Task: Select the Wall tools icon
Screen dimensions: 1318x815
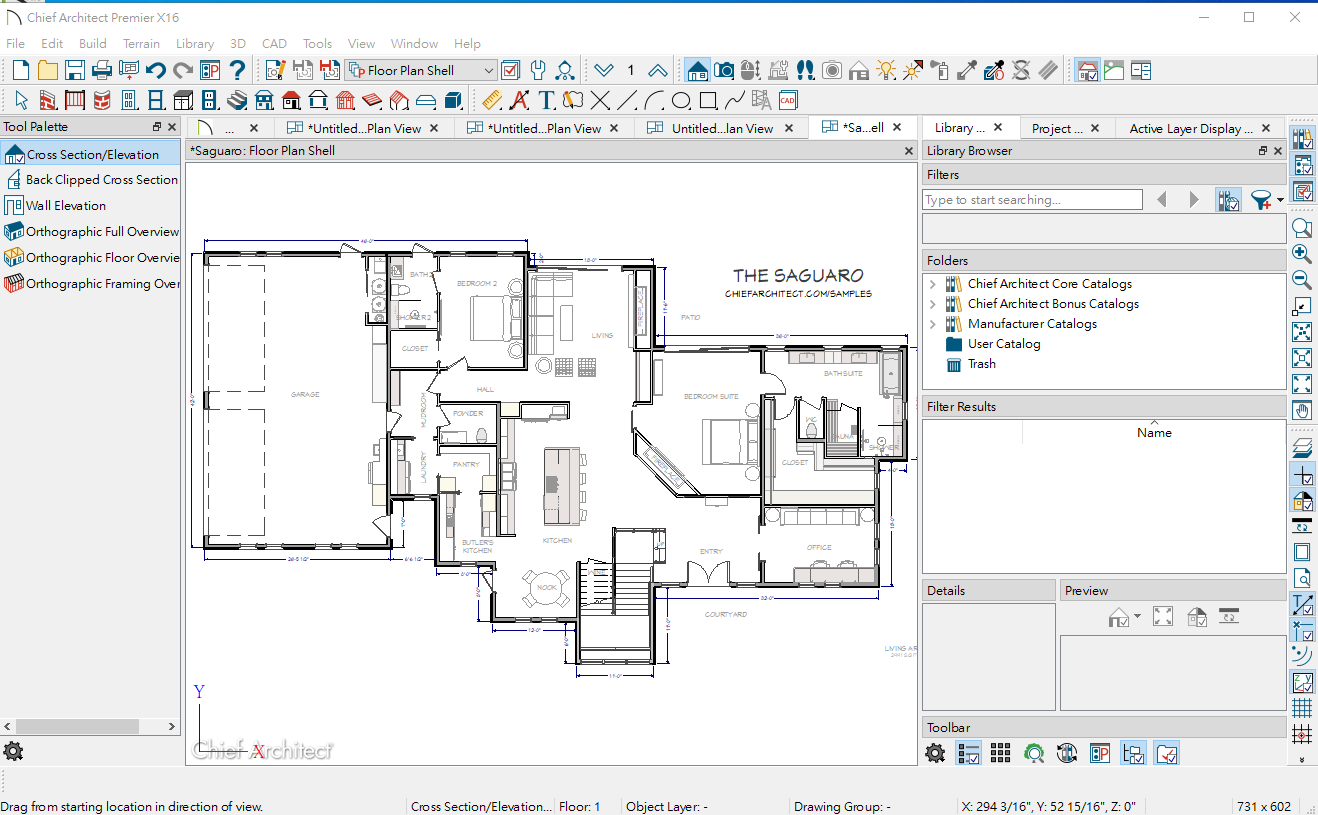Action: (48, 100)
